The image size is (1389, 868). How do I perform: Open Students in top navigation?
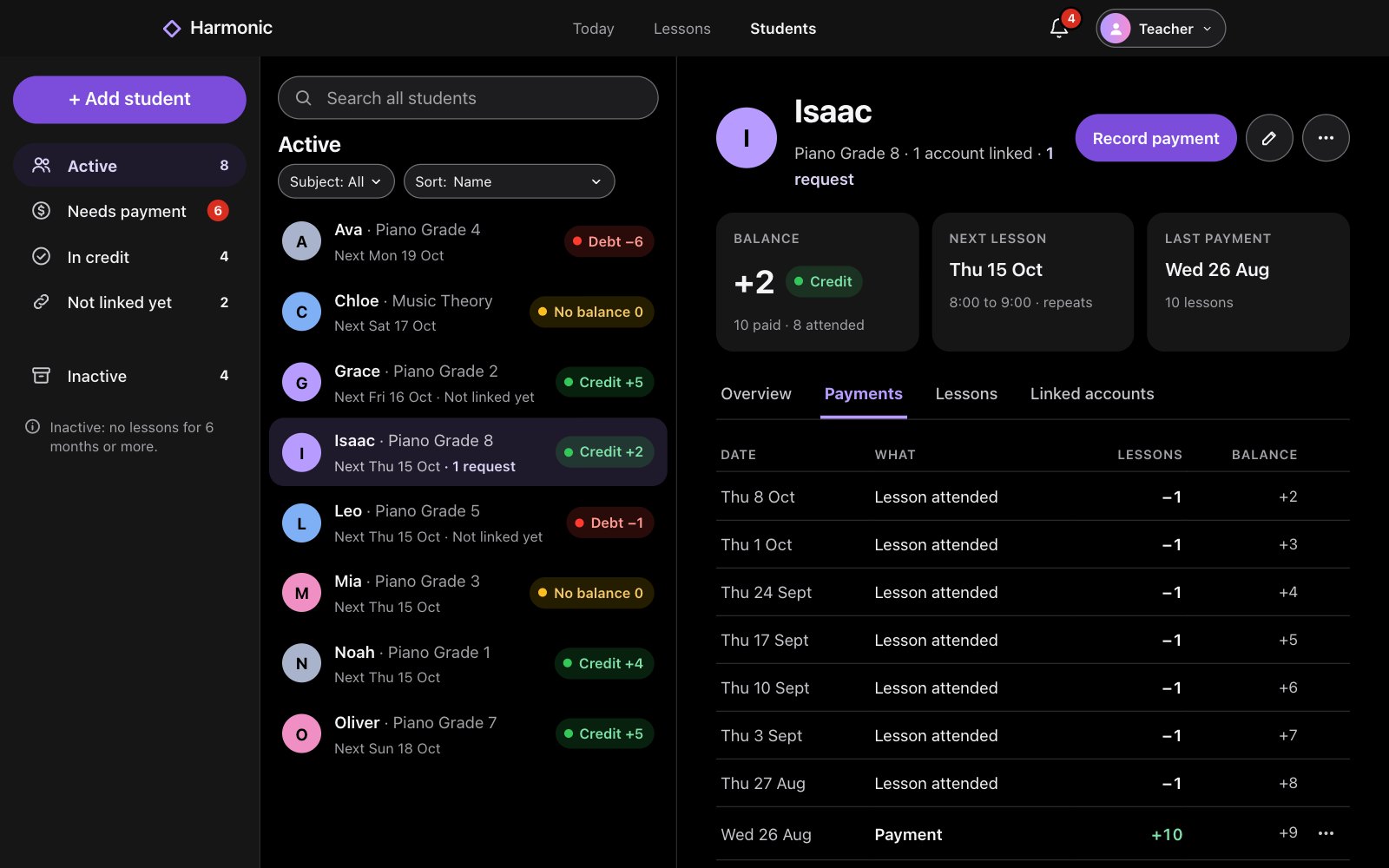(x=782, y=29)
